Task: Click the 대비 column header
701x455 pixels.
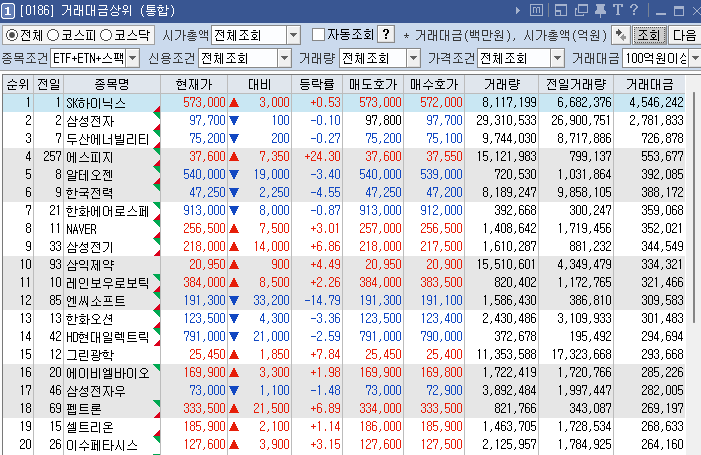Action: [259, 84]
